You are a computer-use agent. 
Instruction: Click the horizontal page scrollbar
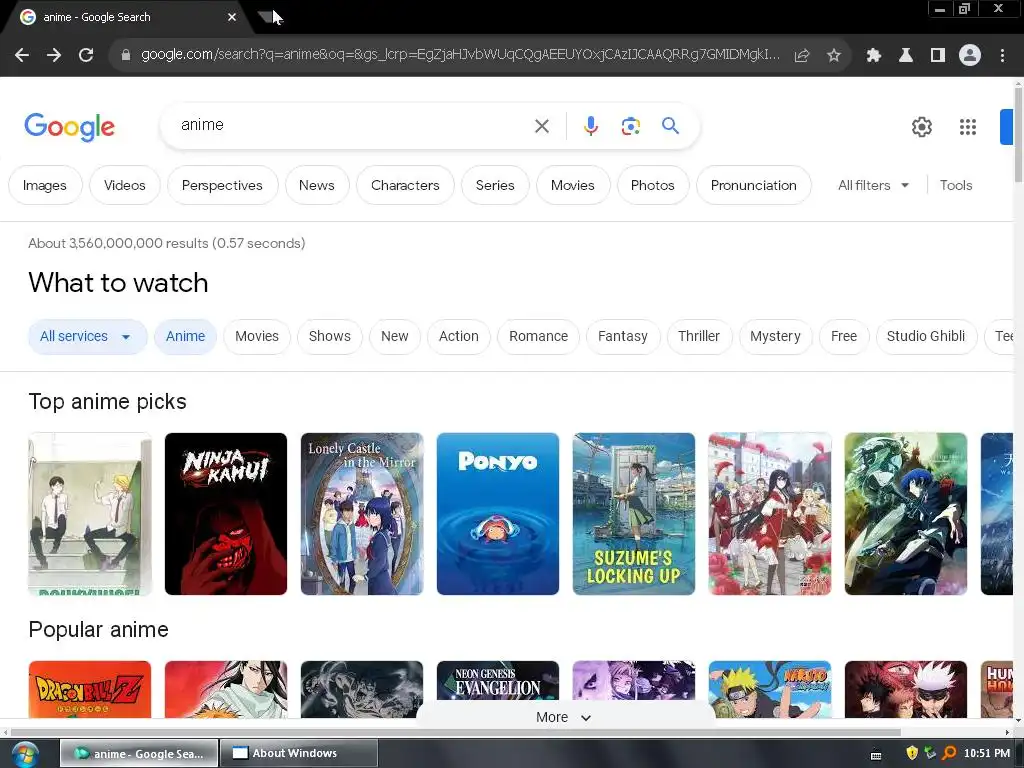click(455, 732)
